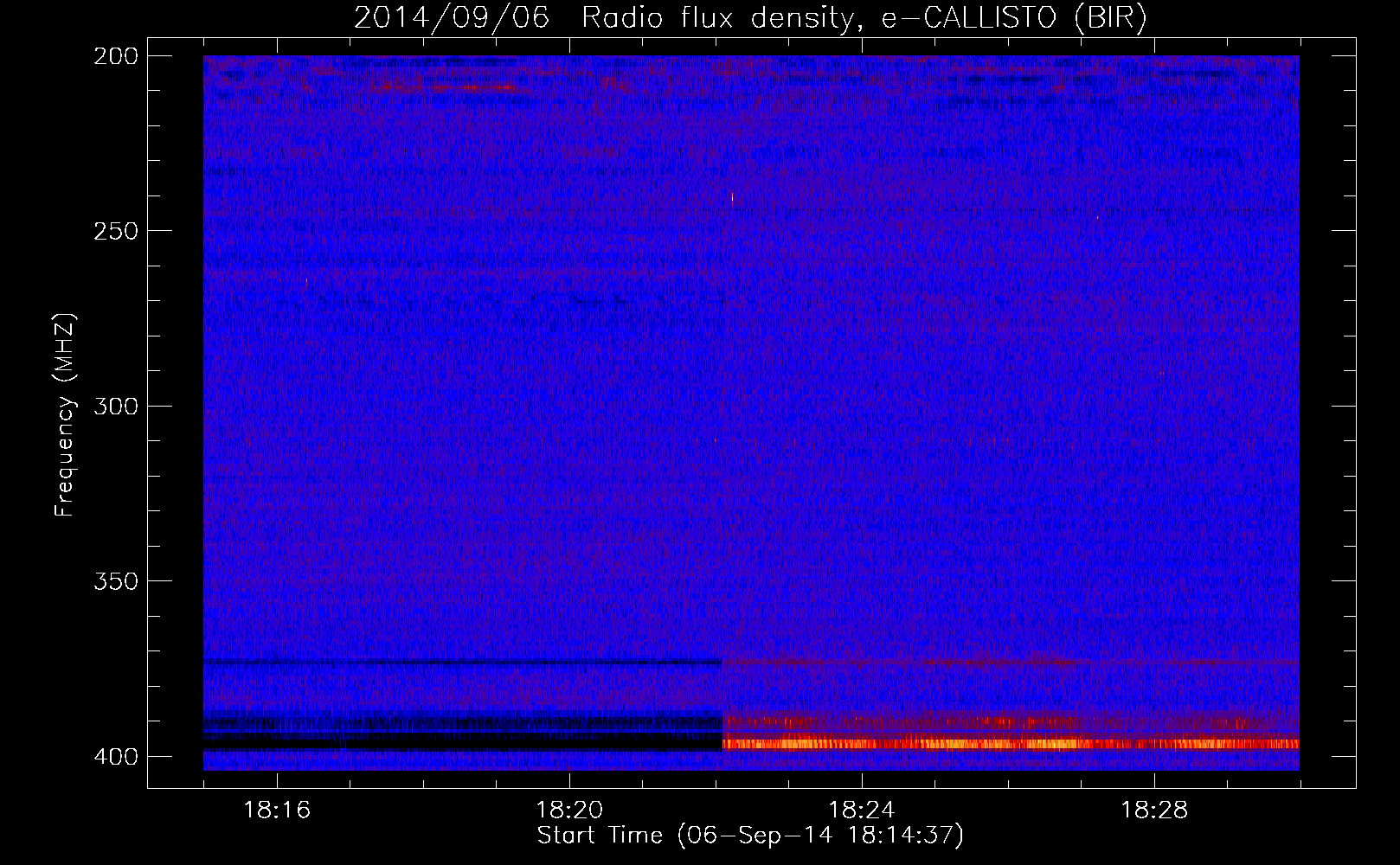1400x865 pixels.
Task: Click the bright yellow-red emission band near 397 MHz
Action: pos(1011,743)
